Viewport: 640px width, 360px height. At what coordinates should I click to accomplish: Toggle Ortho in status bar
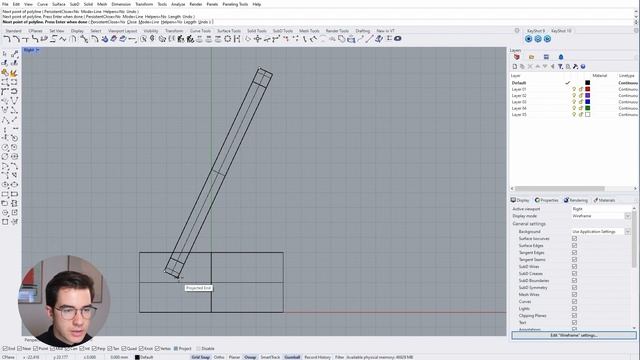pos(219,357)
